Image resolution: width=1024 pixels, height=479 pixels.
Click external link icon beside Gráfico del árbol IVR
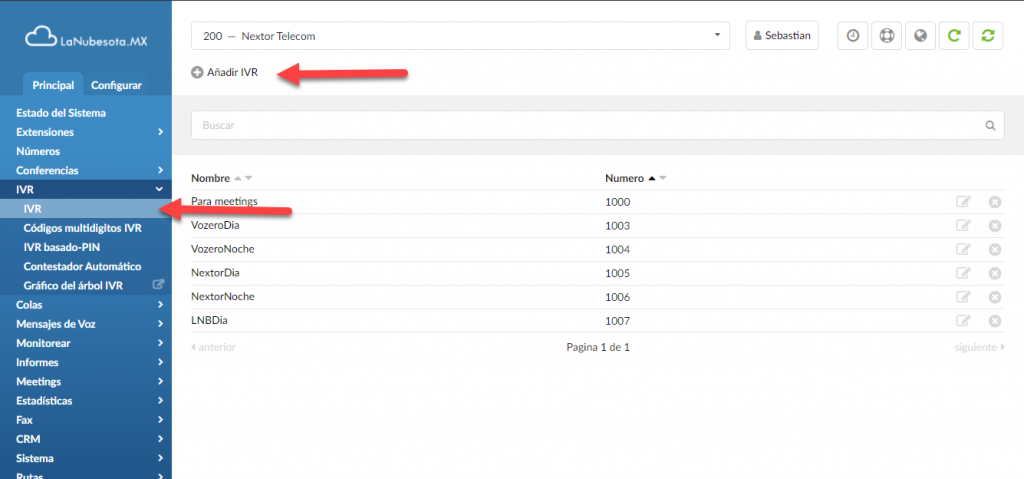157,285
